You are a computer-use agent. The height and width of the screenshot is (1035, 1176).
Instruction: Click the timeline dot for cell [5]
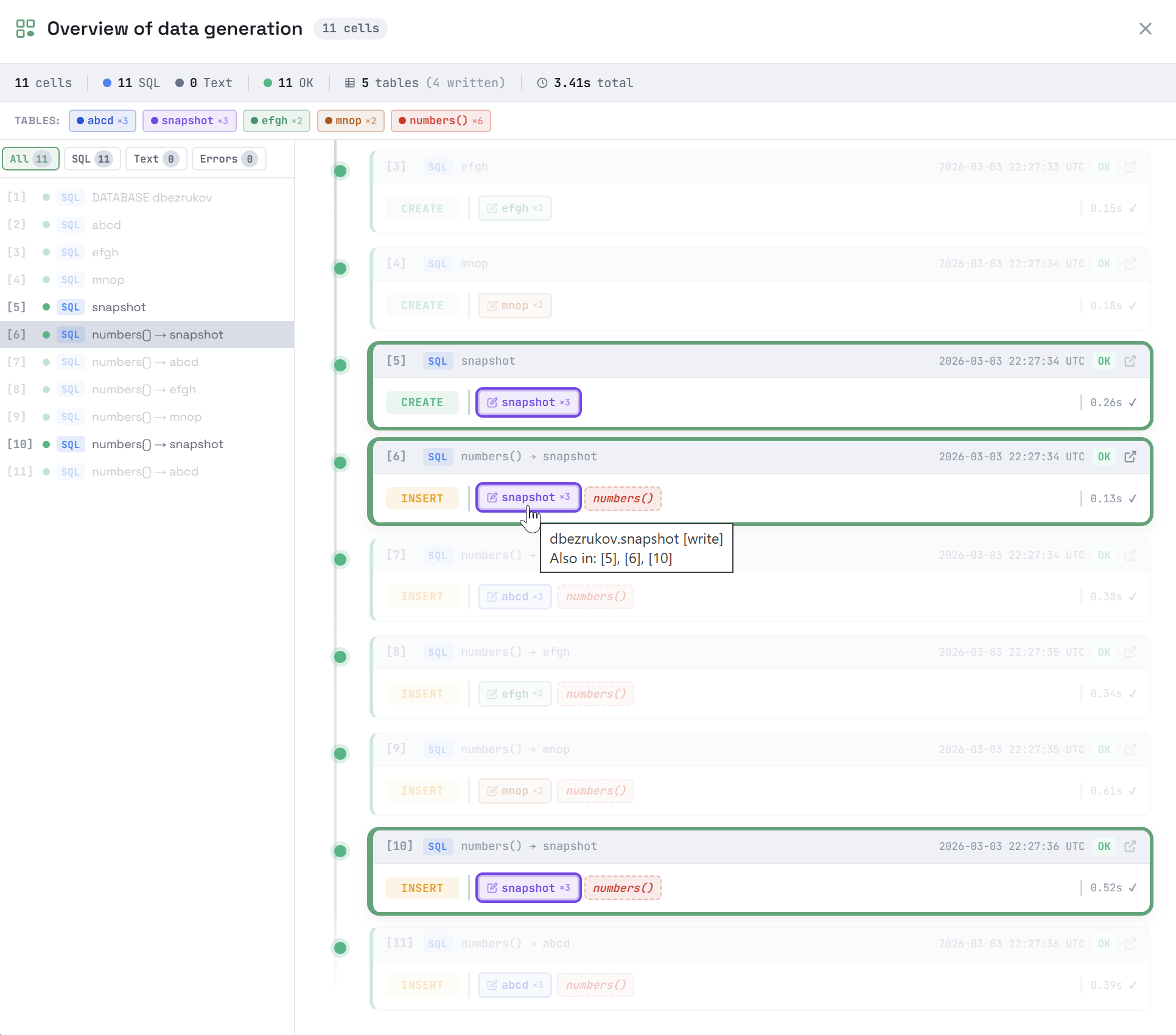pos(341,365)
